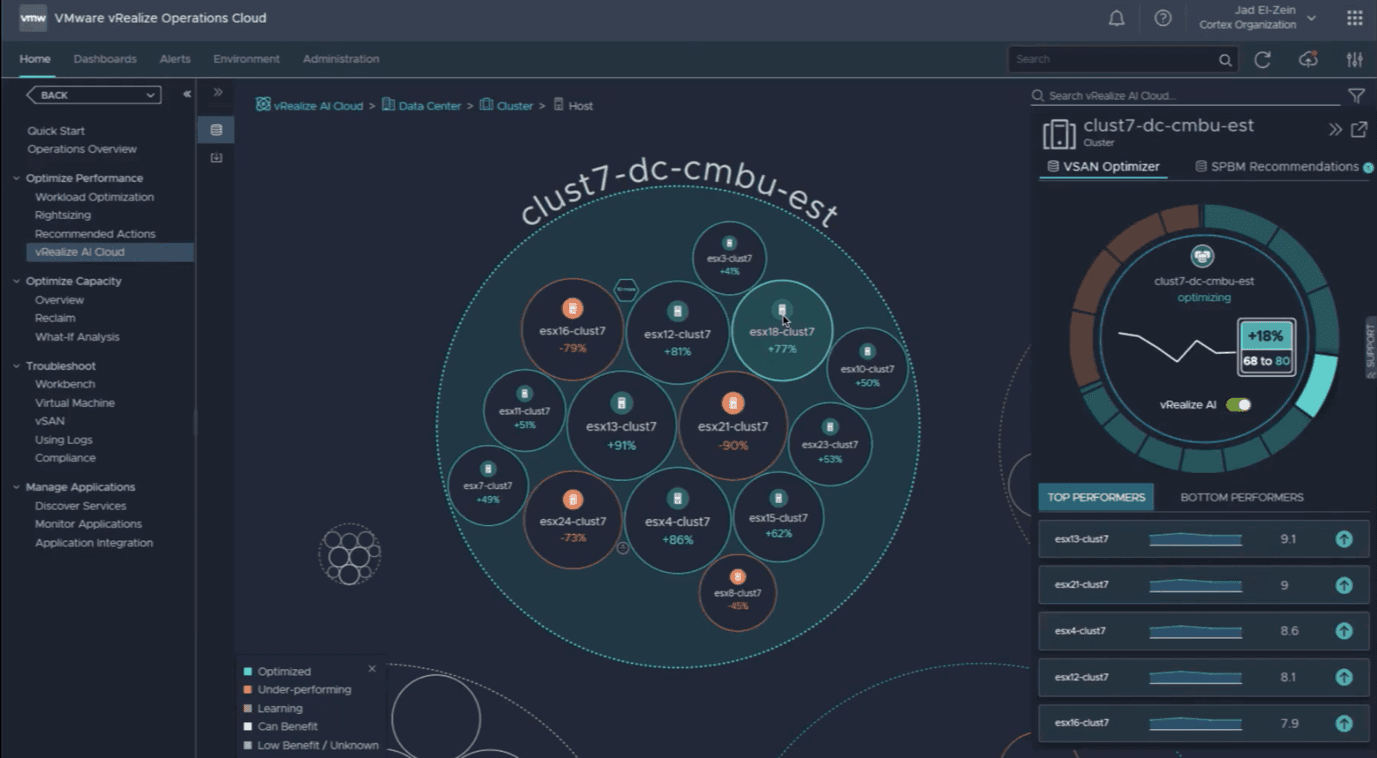Open the notifications bell icon

point(1117,18)
